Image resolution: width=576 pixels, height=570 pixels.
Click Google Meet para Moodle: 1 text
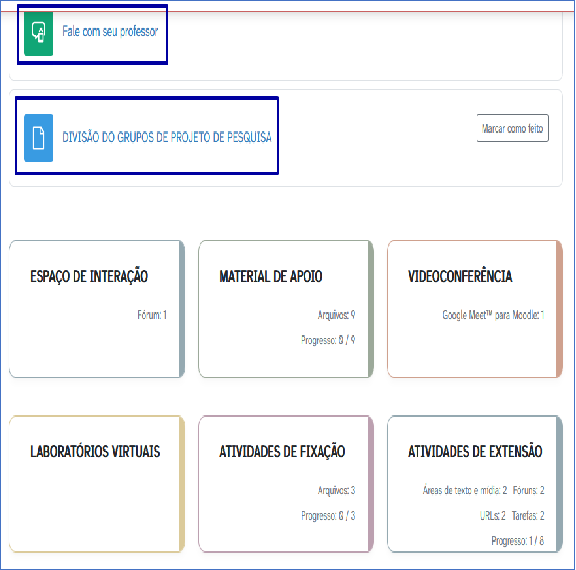(493, 315)
